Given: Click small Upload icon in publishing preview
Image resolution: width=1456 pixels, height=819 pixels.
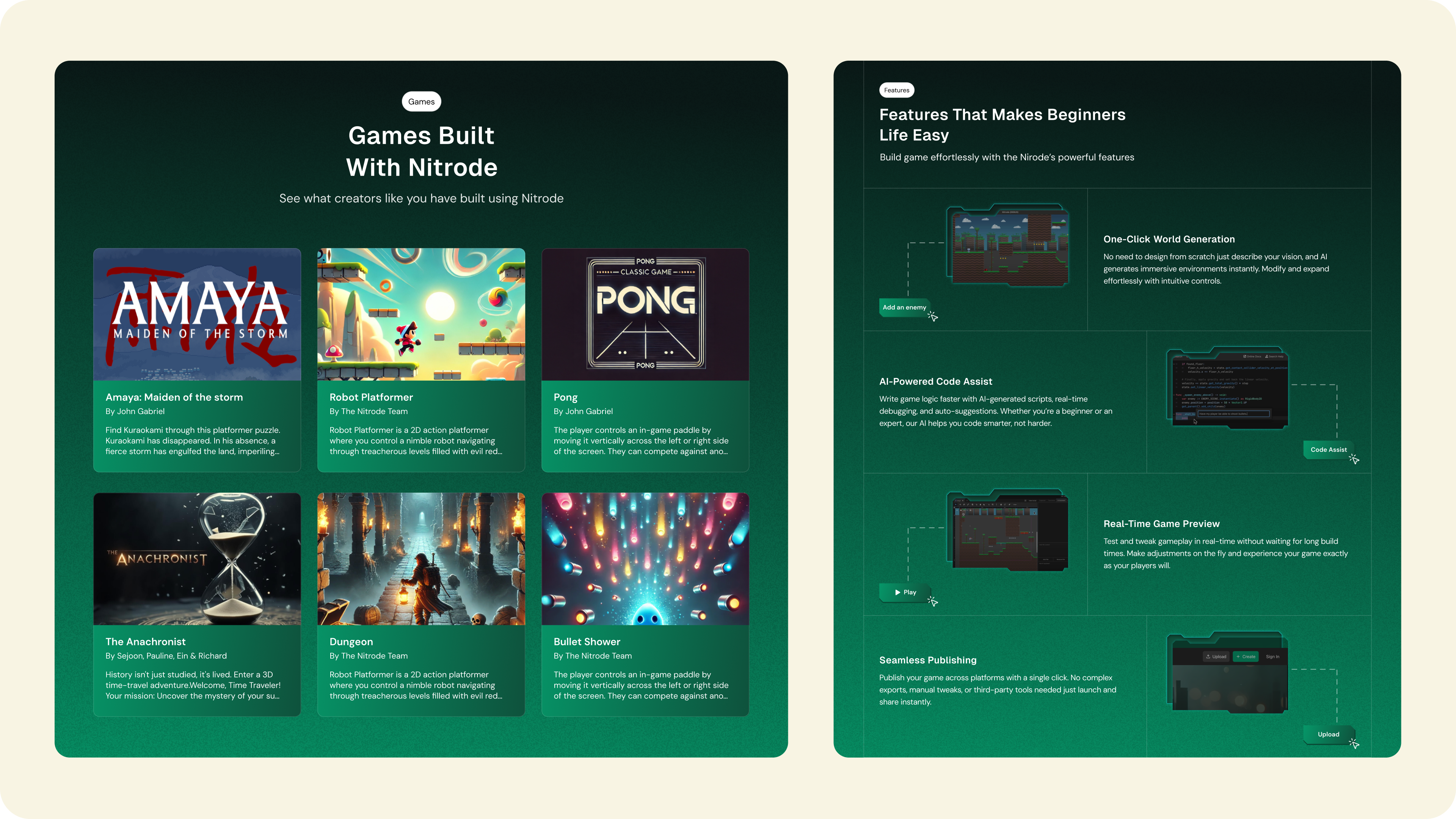Looking at the screenshot, I should (1216, 657).
